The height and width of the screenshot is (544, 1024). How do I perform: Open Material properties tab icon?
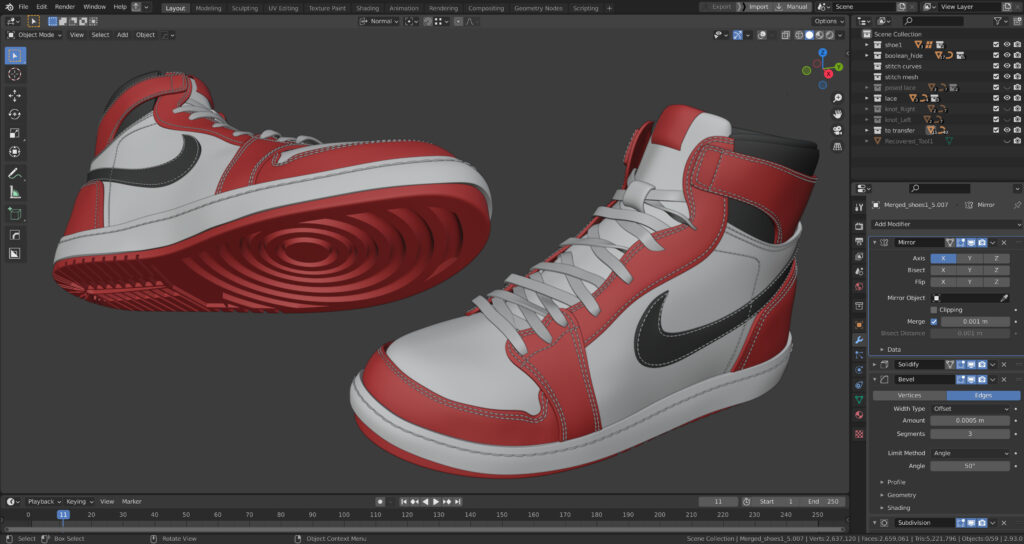point(859,415)
